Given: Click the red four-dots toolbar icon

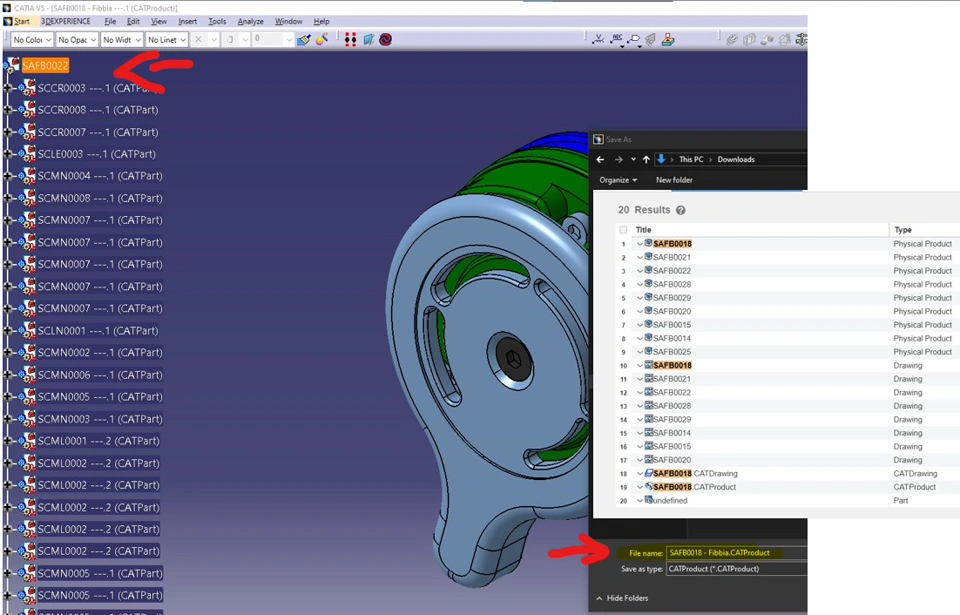Looking at the screenshot, I should (350, 40).
